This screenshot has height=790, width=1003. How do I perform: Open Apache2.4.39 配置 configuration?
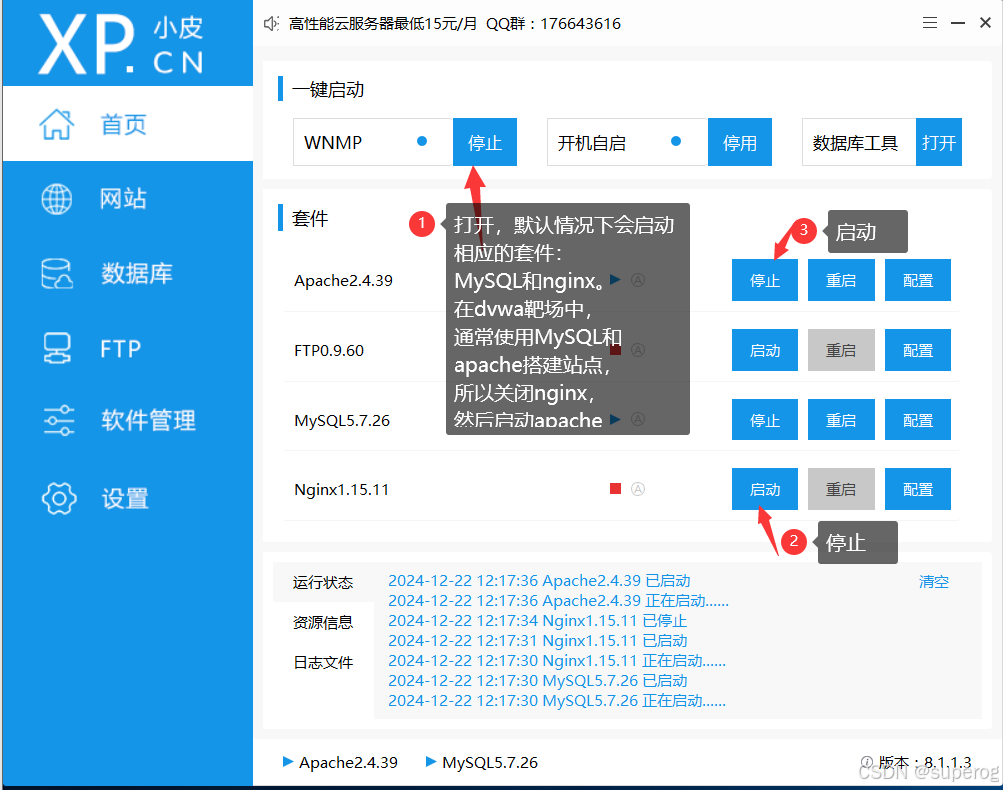click(x=918, y=280)
